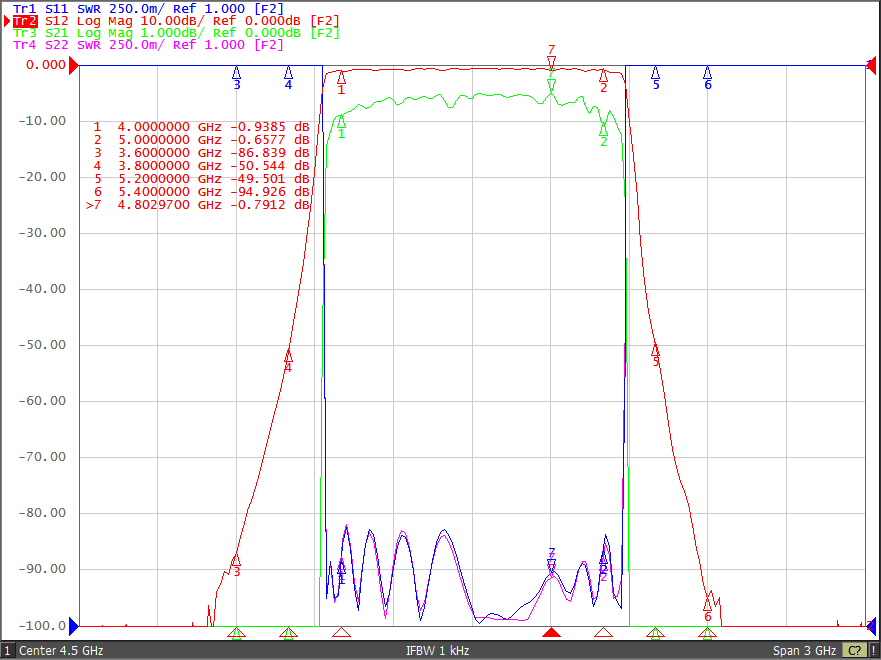Activate the Tr3 S21 Log Mag trace

click(176, 33)
